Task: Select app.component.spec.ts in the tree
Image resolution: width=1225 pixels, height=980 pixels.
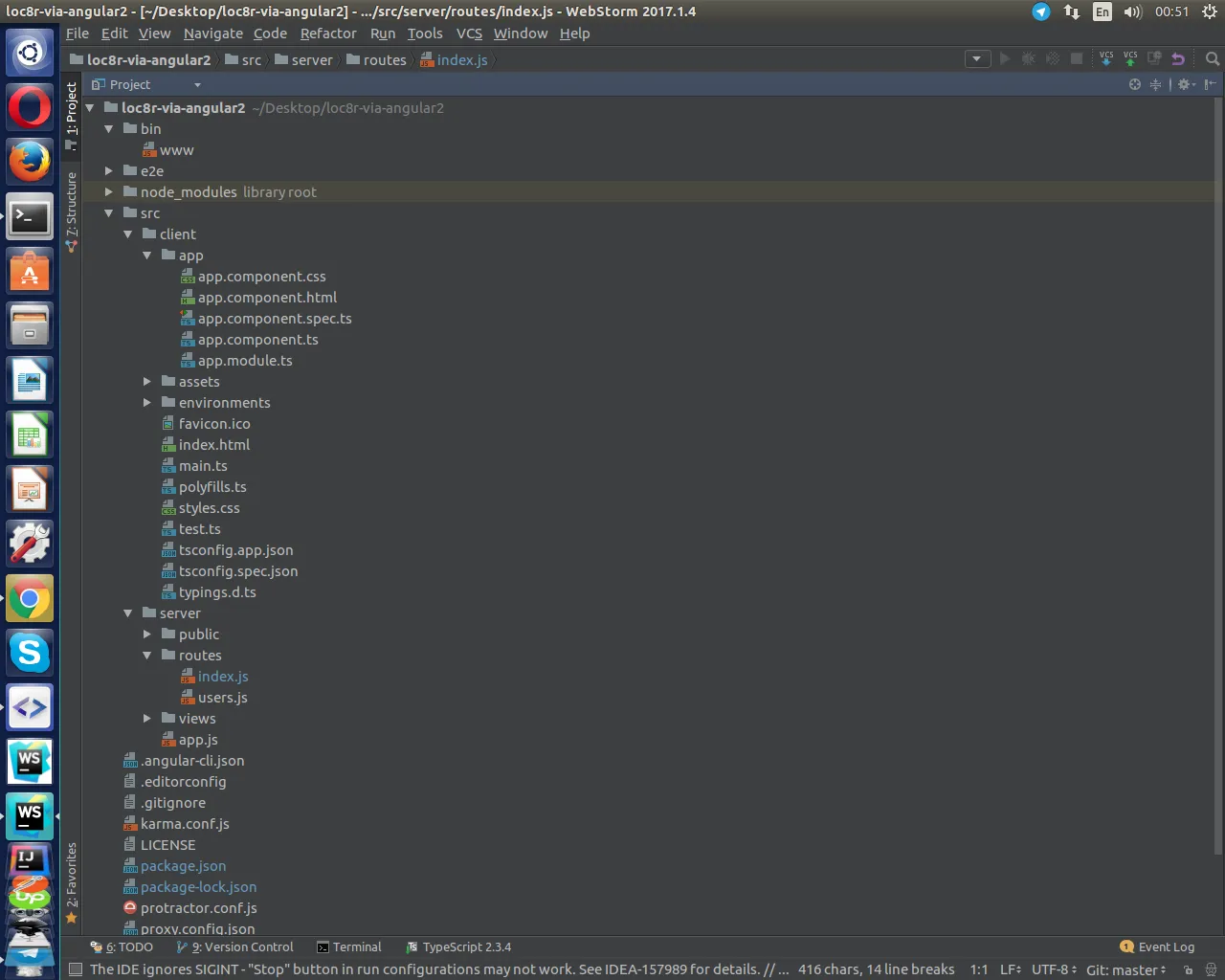Action: (275, 319)
